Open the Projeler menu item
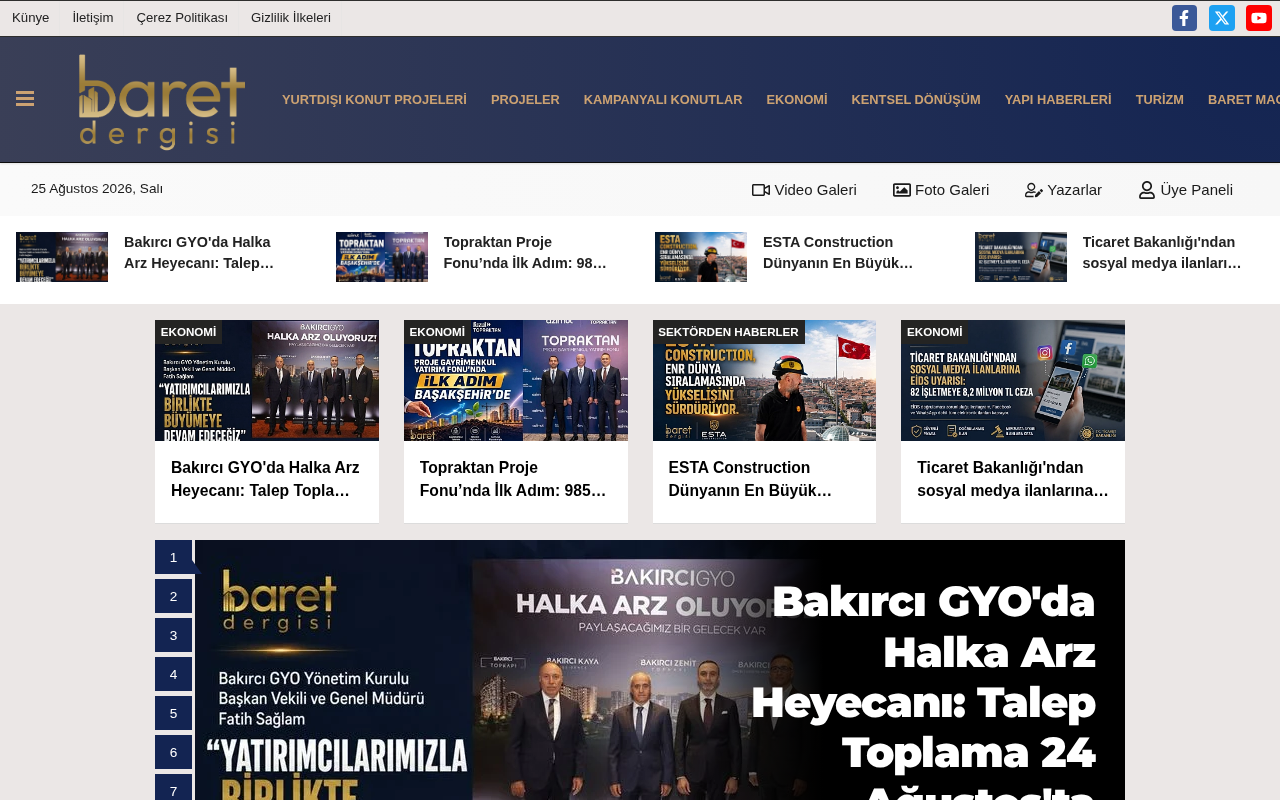The width and height of the screenshot is (1280, 800). [x=525, y=100]
